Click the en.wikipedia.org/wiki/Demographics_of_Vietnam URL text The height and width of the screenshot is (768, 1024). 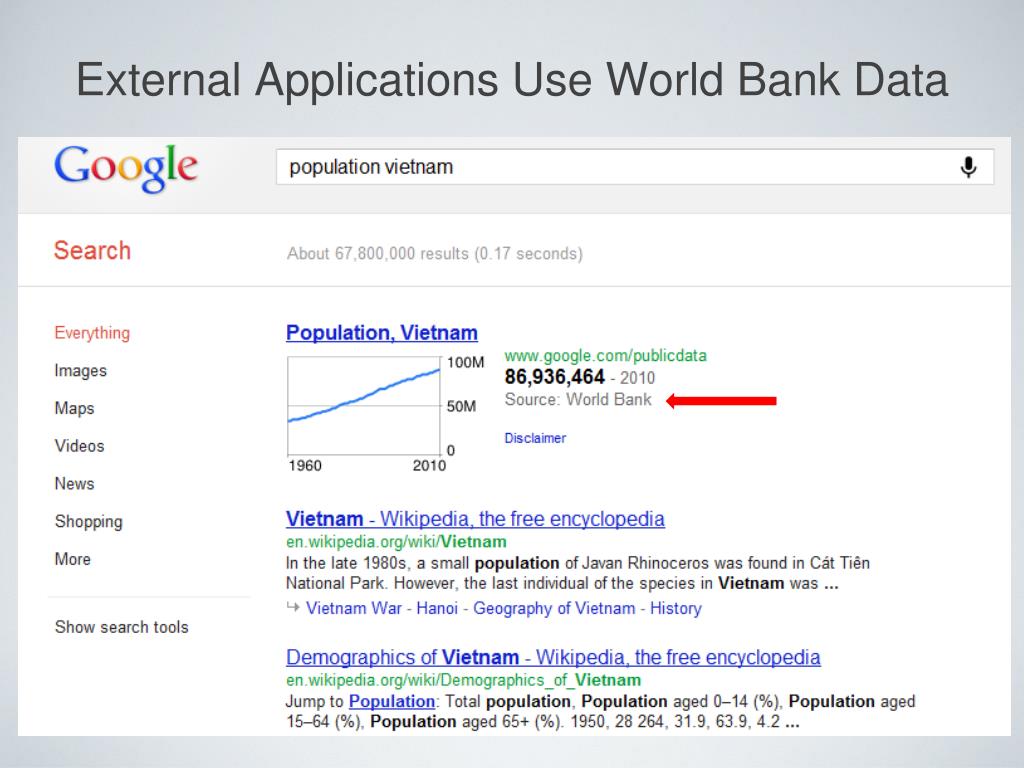point(464,680)
